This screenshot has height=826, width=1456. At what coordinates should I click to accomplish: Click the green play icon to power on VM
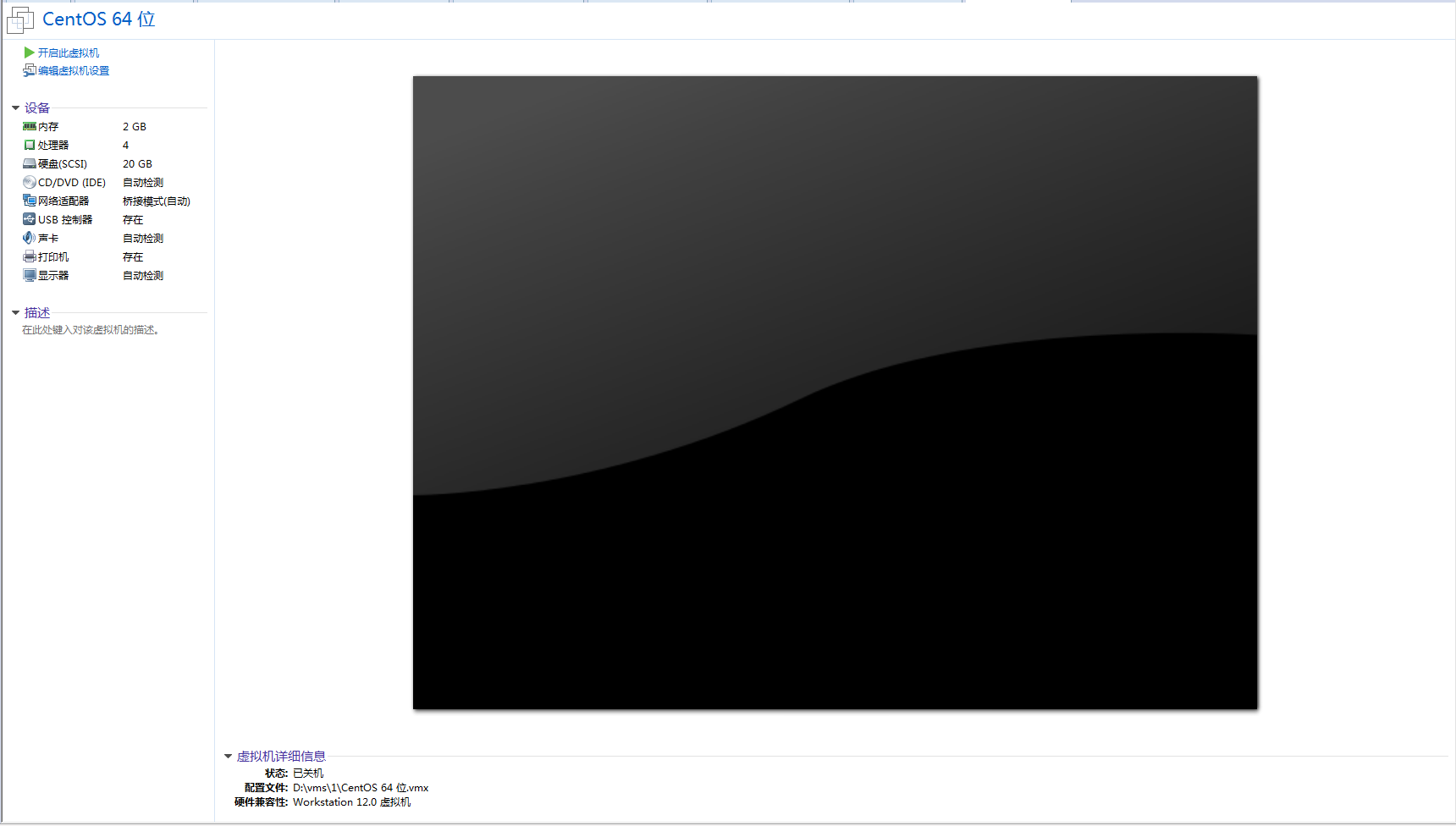click(30, 52)
